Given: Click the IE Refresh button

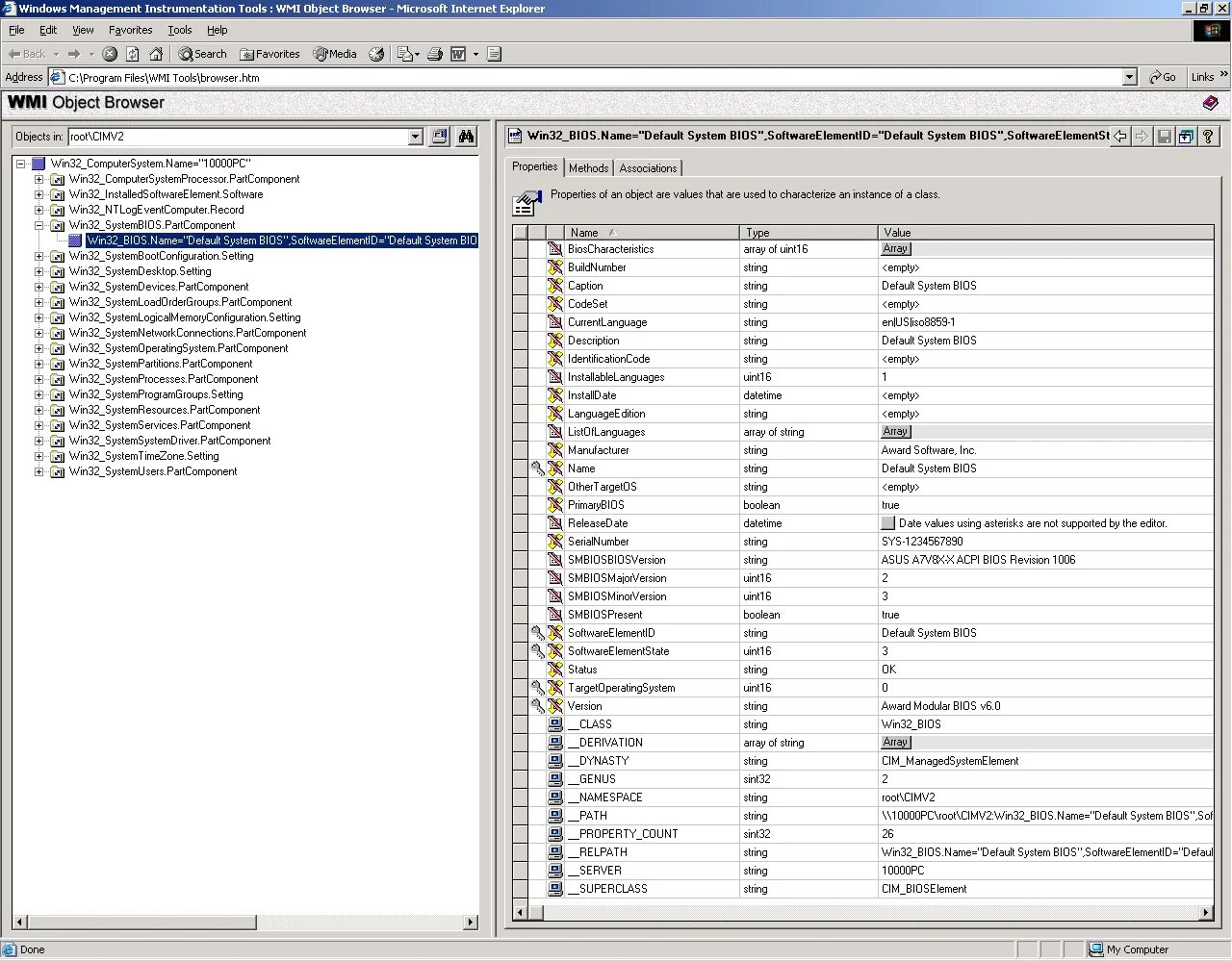Looking at the screenshot, I should point(133,54).
